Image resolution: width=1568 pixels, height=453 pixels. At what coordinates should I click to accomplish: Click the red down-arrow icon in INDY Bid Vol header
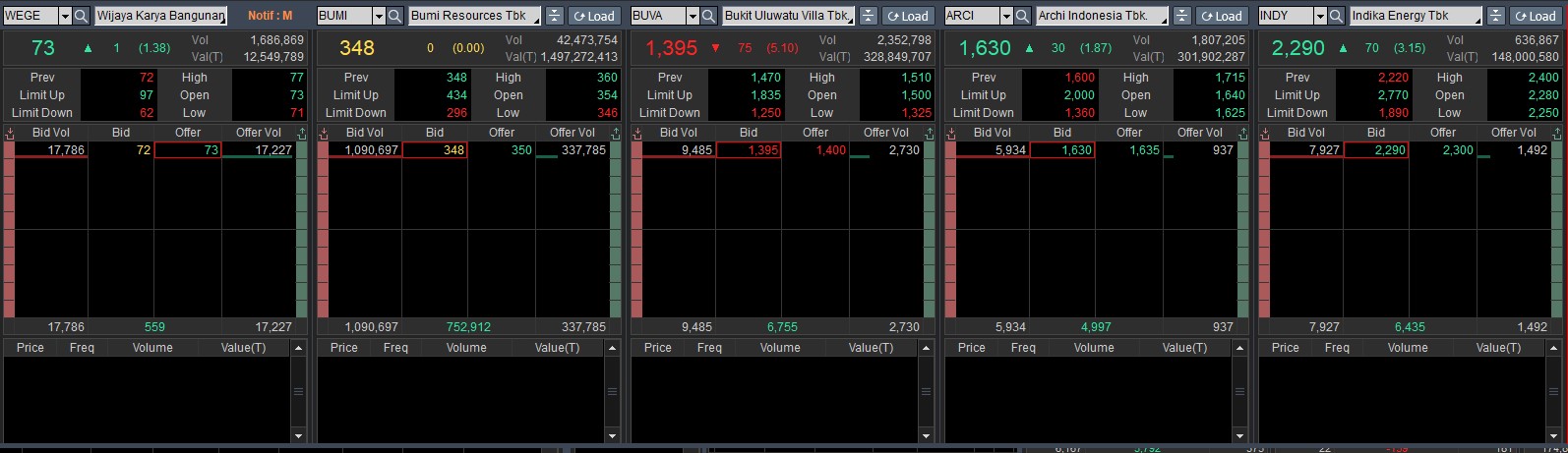[1264, 133]
